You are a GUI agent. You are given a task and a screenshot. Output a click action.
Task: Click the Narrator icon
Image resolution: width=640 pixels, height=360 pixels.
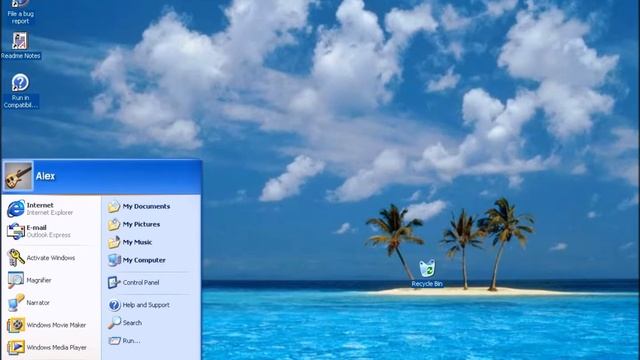coord(16,302)
